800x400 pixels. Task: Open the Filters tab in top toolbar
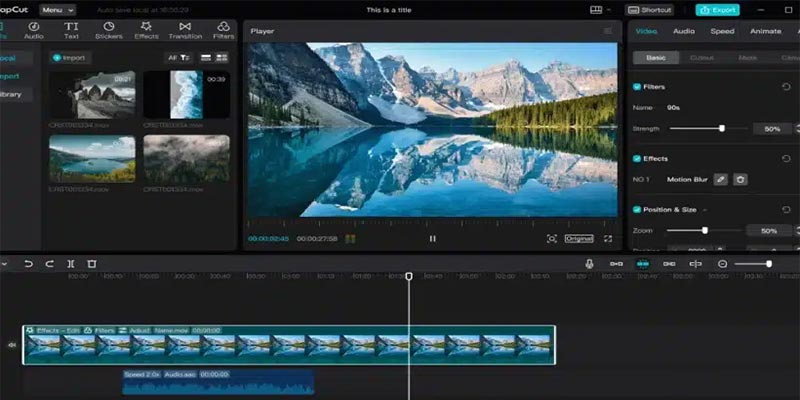(223, 31)
